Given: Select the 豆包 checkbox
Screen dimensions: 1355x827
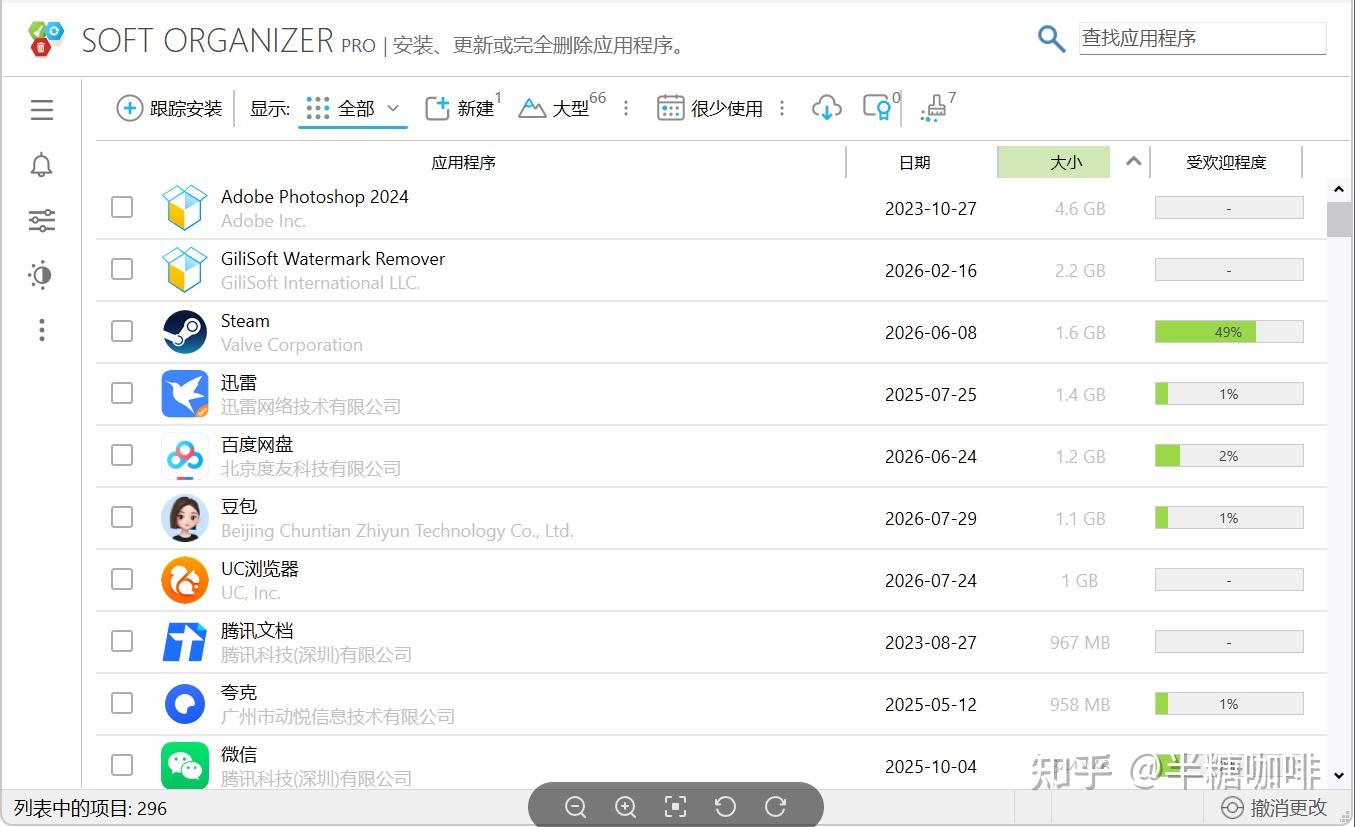Looking at the screenshot, I should (x=122, y=517).
